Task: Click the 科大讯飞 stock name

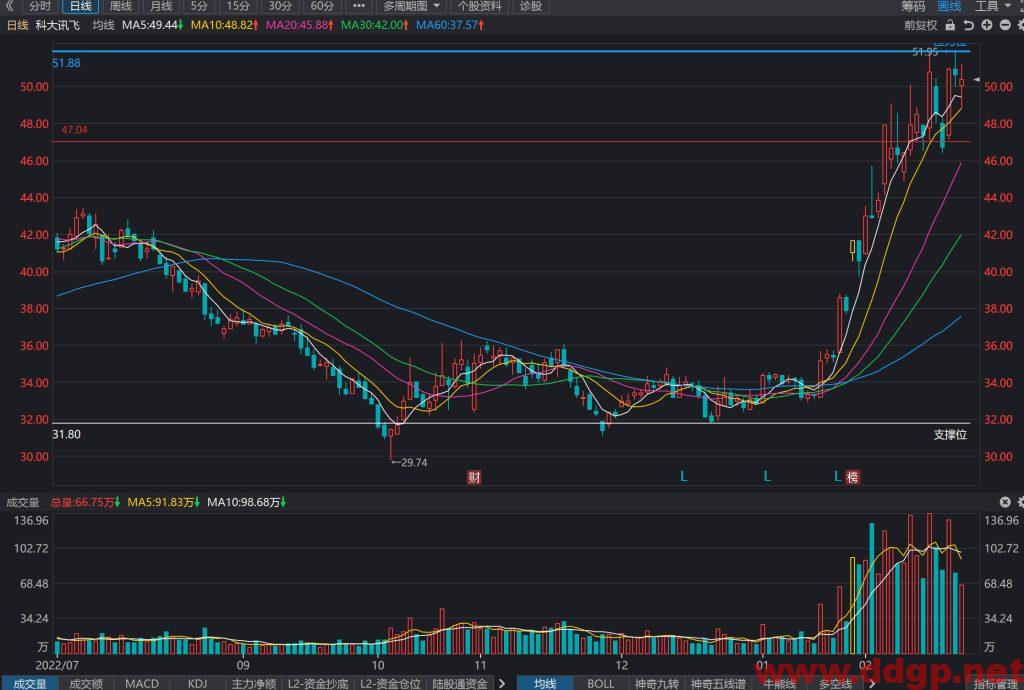Action: click(x=57, y=25)
